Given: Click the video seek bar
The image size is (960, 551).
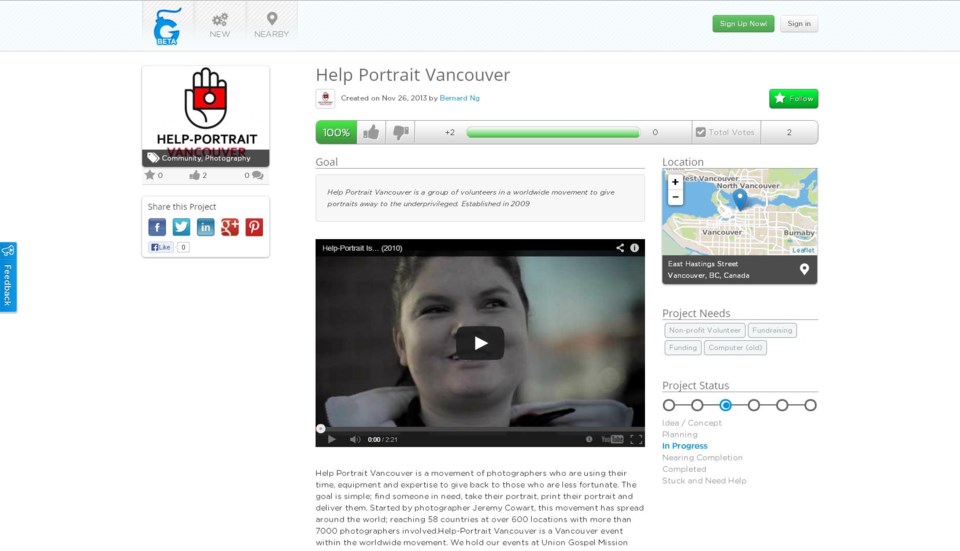Looking at the screenshot, I should (x=480, y=429).
